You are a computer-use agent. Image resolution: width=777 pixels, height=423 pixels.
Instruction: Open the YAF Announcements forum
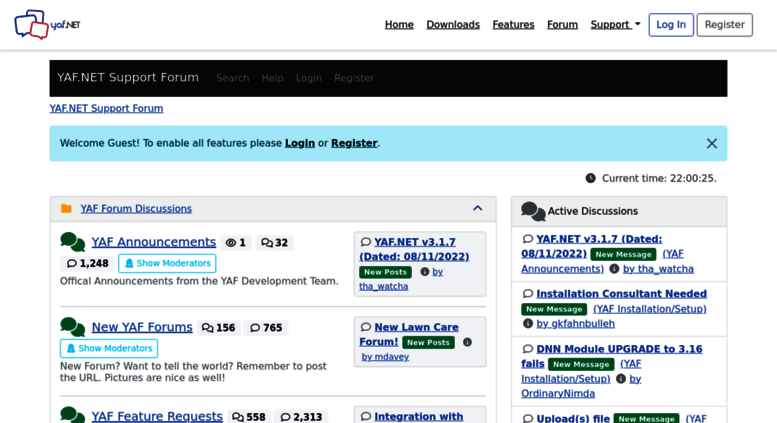click(154, 242)
